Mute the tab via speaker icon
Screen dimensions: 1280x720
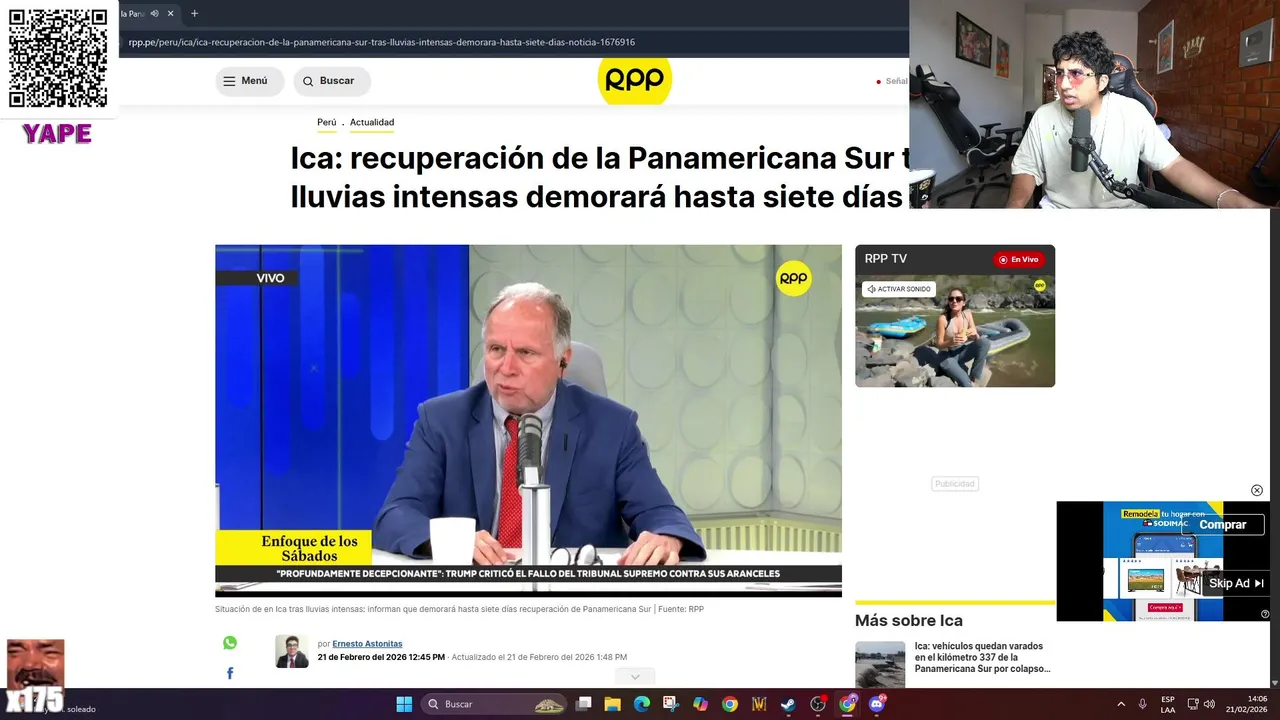(x=155, y=14)
